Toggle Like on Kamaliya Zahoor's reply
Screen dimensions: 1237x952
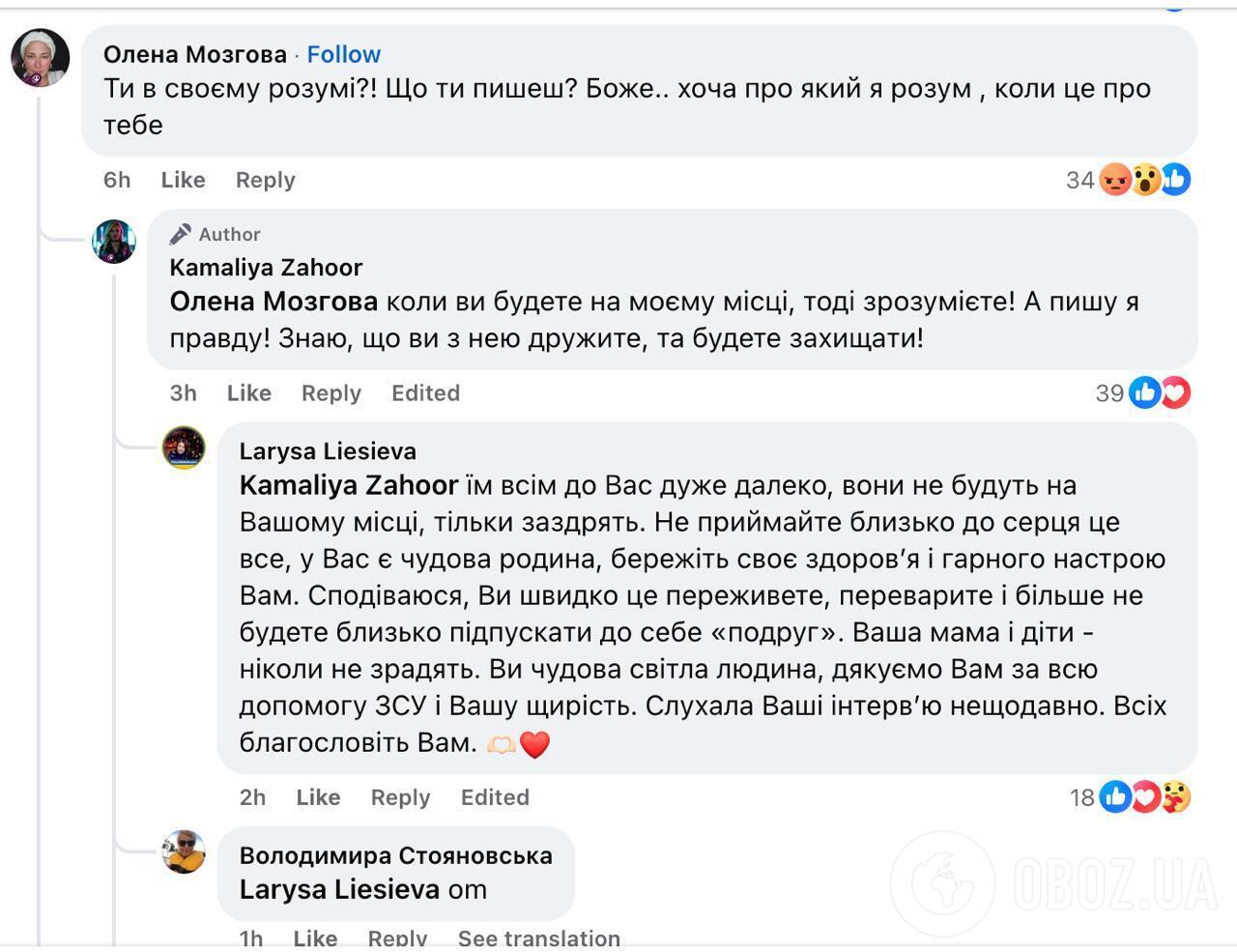coord(248,392)
